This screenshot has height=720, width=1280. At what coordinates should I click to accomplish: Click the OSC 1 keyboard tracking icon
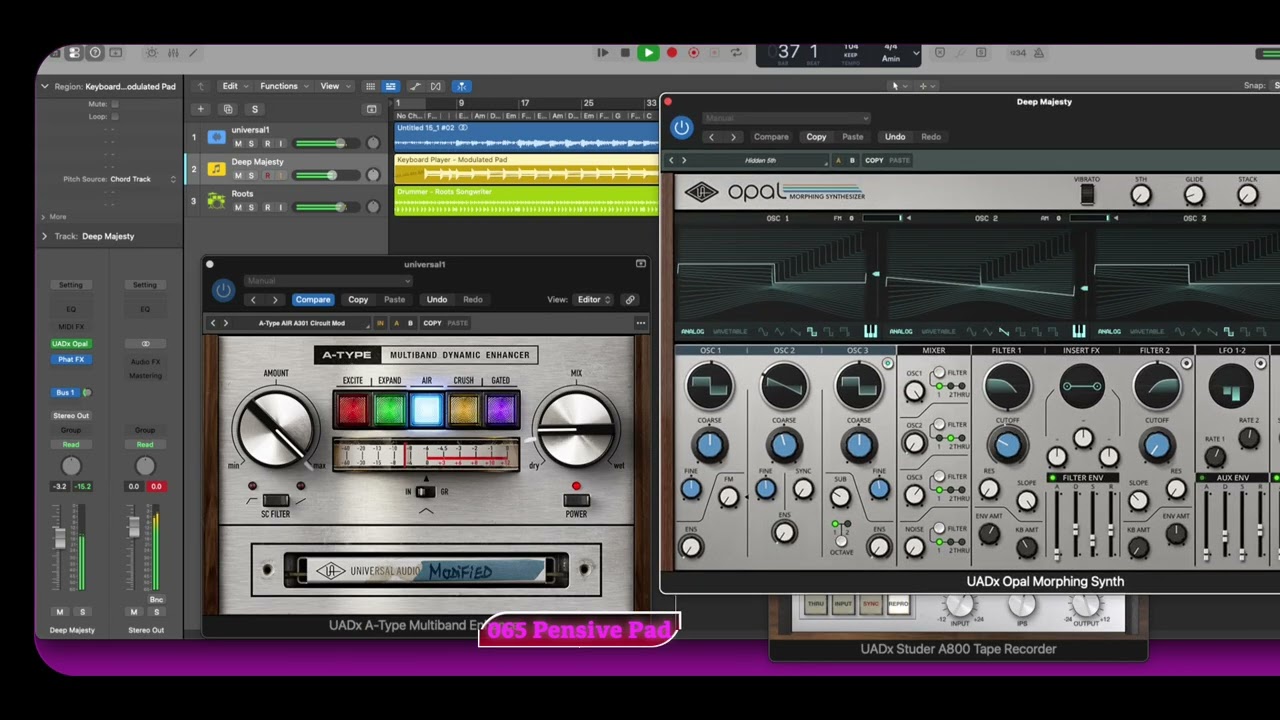tap(870, 331)
